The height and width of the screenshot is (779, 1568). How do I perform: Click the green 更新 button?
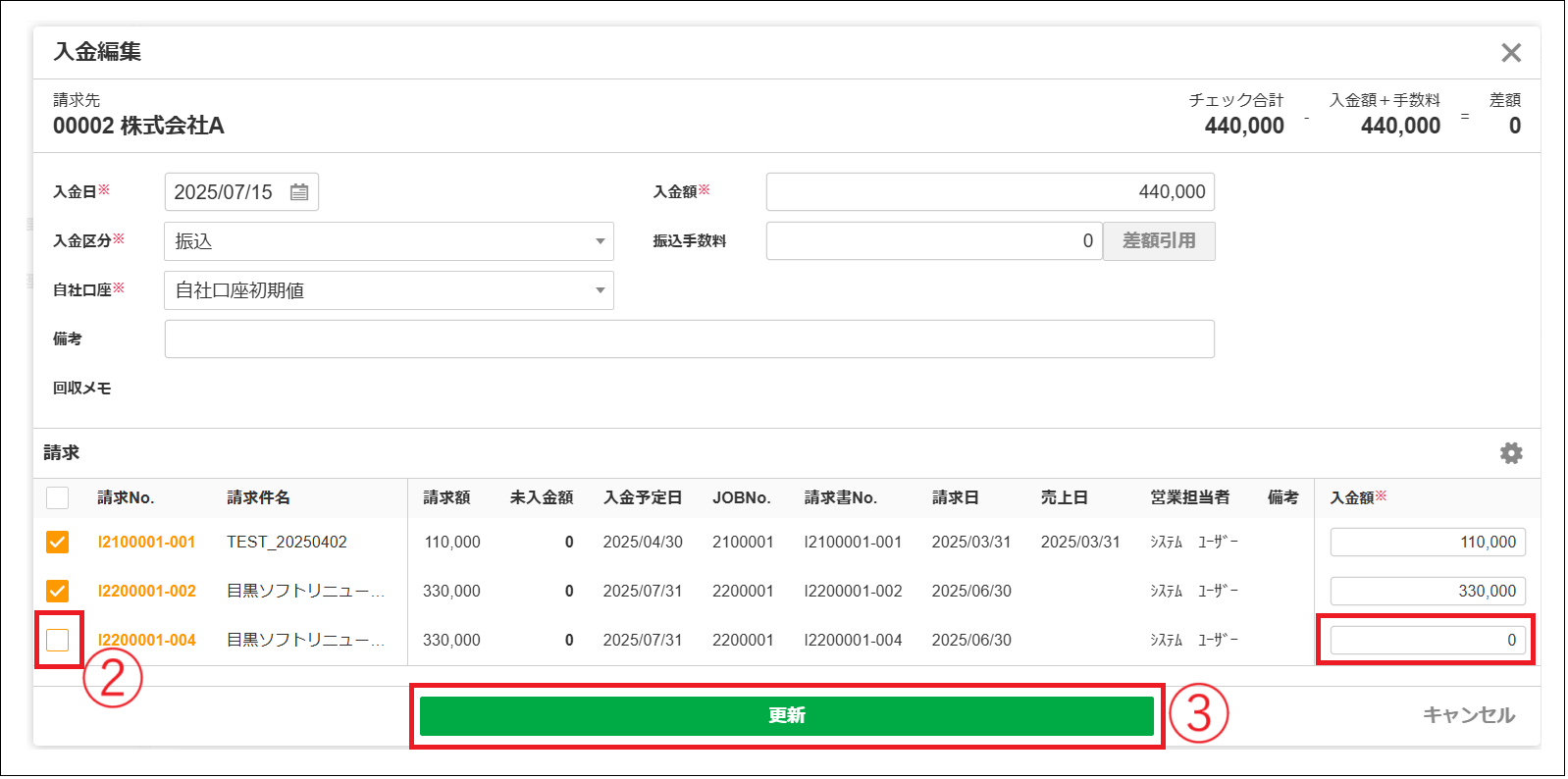click(787, 716)
